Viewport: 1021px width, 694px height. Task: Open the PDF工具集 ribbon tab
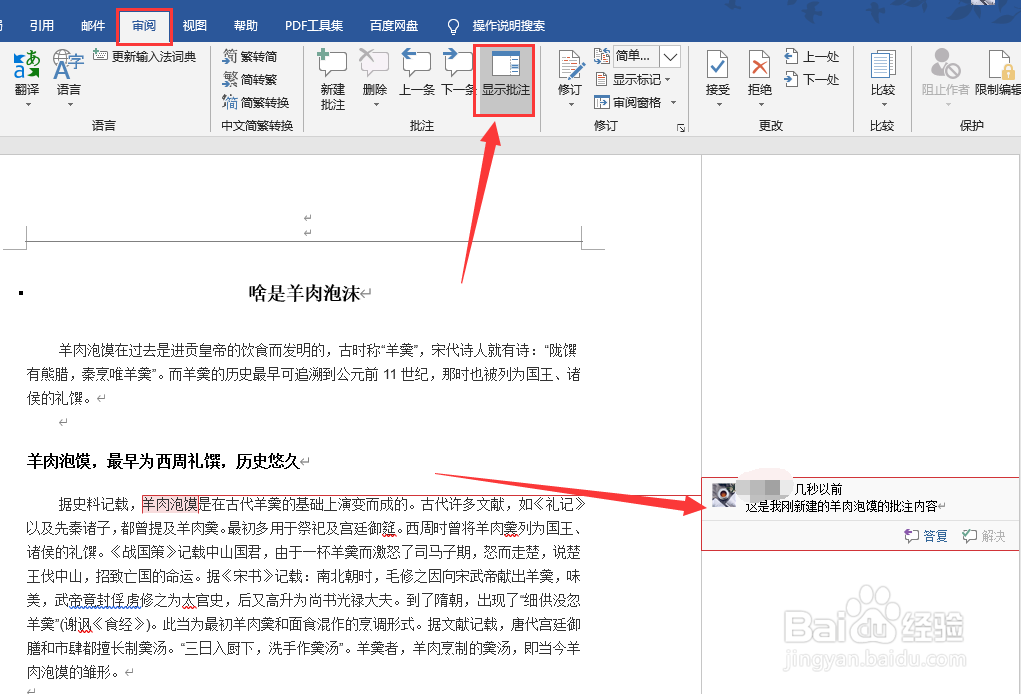point(314,25)
